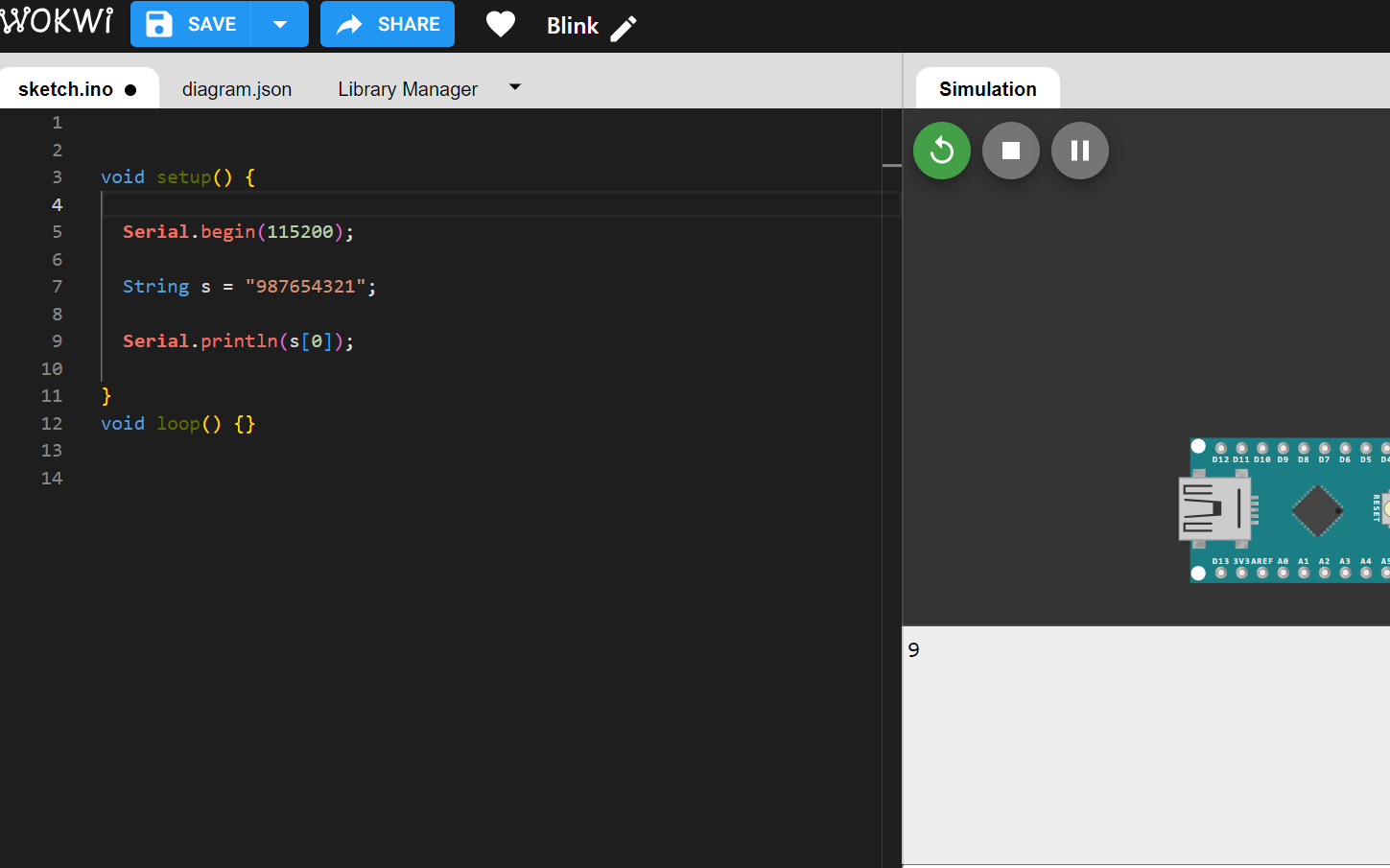Click the Share arrow icon
This screenshot has height=868, width=1390.
click(349, 24)
